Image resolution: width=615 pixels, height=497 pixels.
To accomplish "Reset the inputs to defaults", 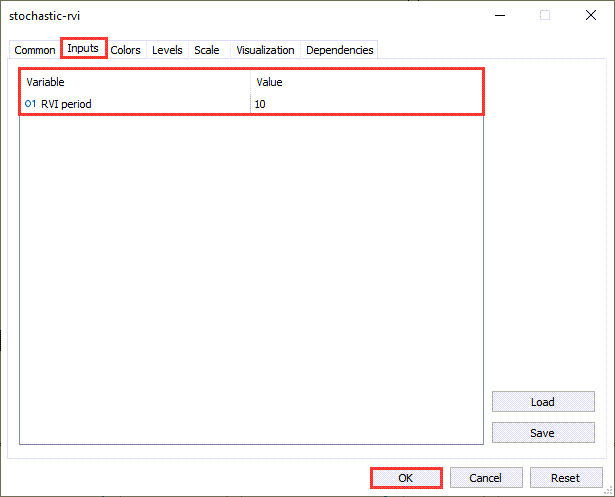I will 566,478.
